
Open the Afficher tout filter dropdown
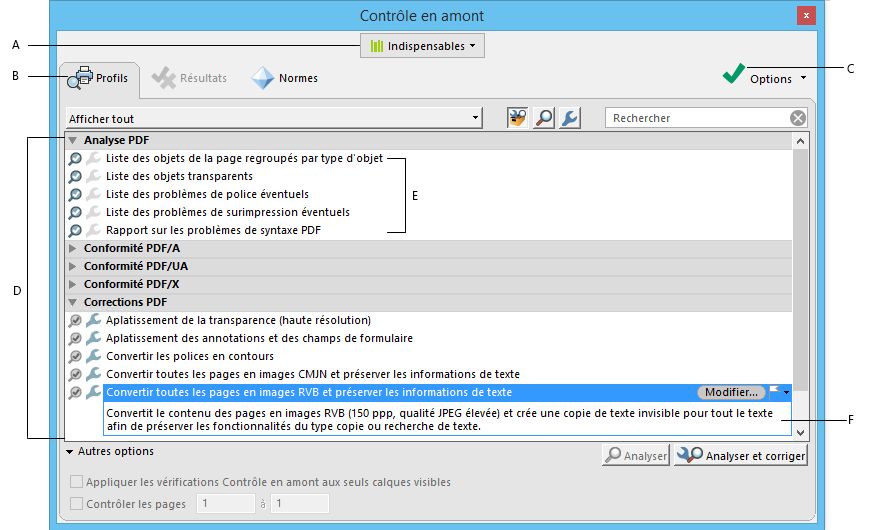coord(274,118)
